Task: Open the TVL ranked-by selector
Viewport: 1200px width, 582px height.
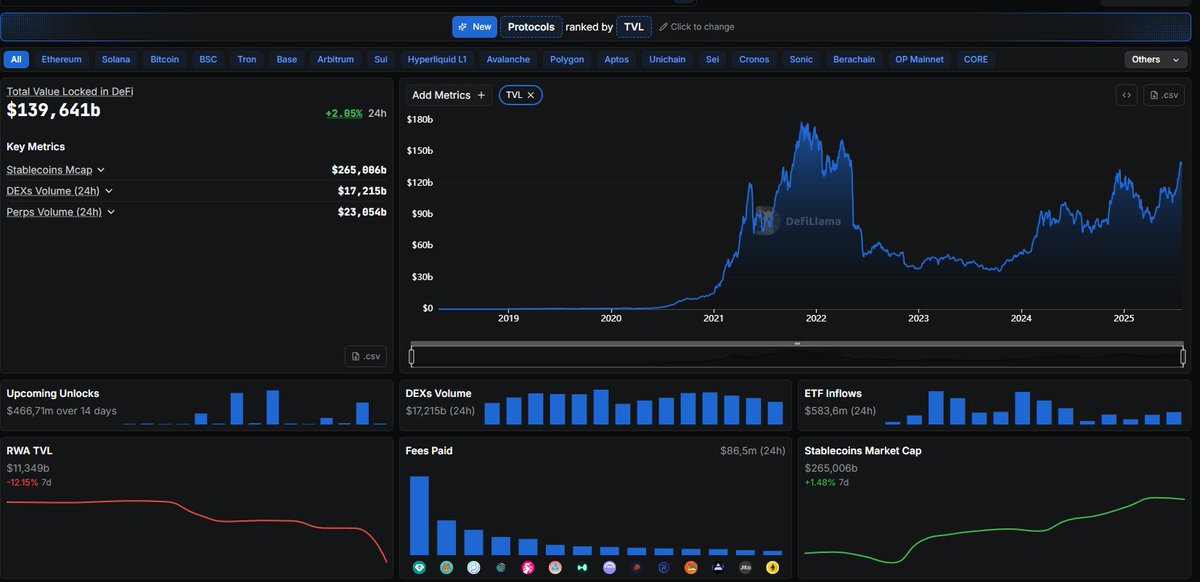Action: (x=634, y=27)
